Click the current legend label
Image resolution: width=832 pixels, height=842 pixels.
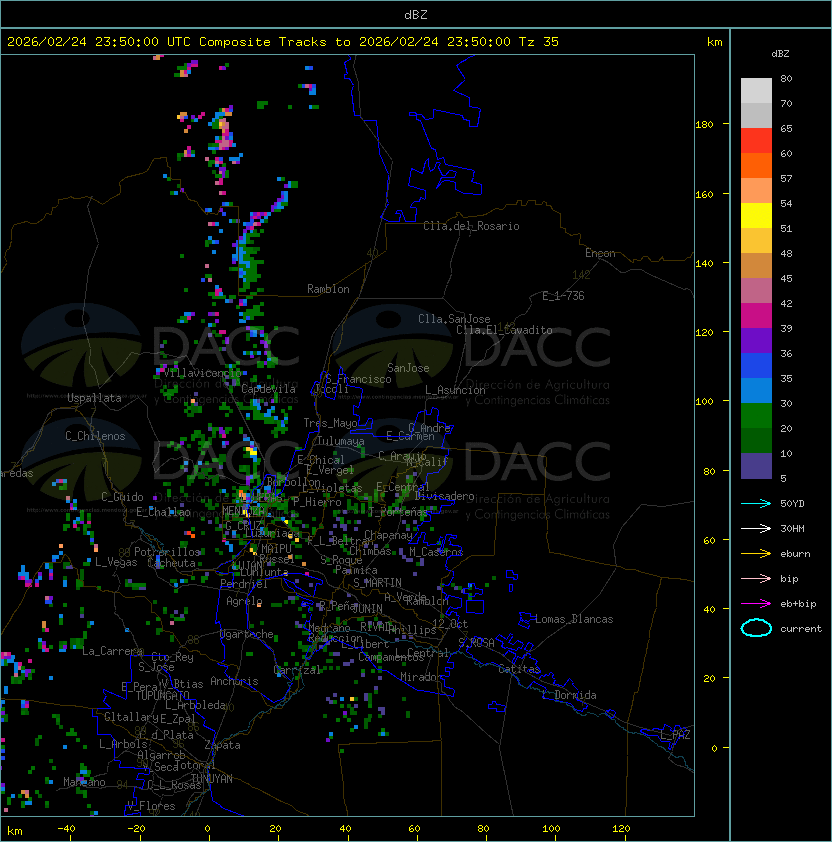tap(801, 629)
